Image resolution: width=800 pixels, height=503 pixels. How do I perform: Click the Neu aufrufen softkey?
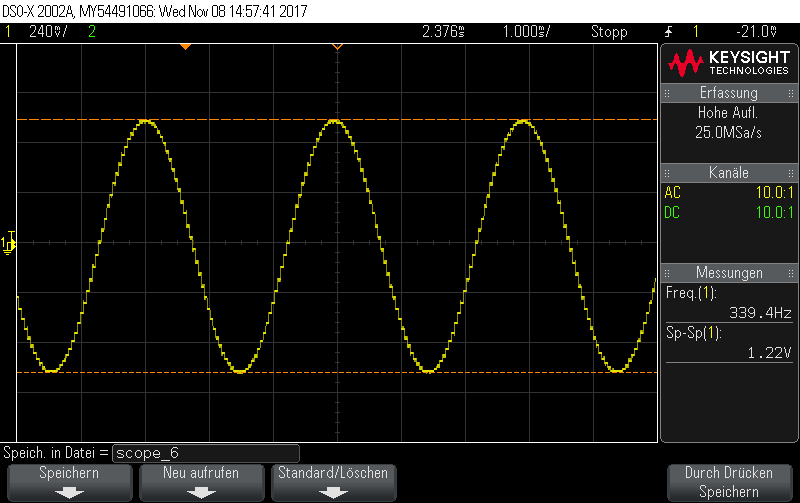tap(201, 482)
